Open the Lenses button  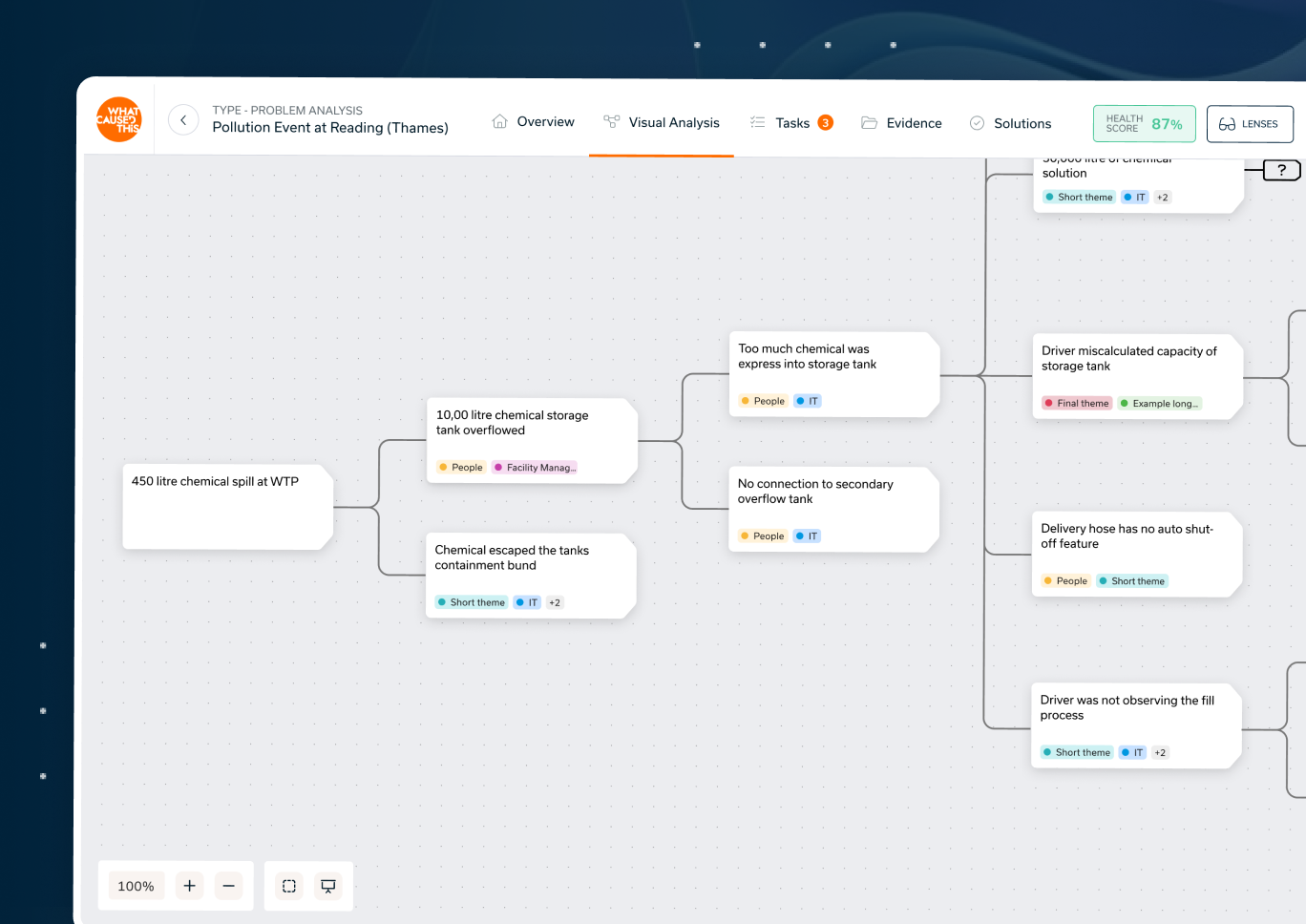coord(1249,124)
